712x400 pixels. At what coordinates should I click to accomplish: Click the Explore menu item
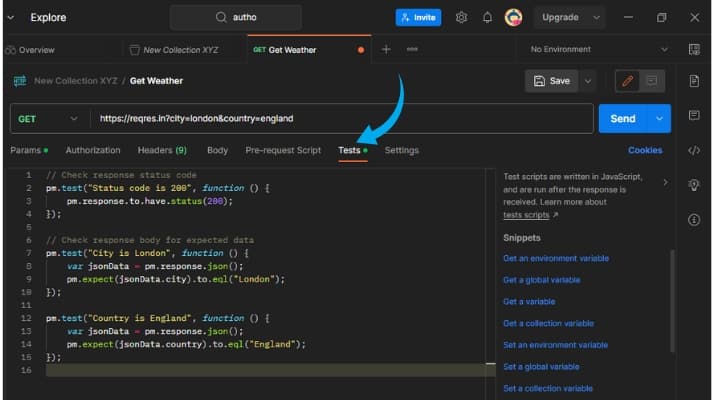48,18
